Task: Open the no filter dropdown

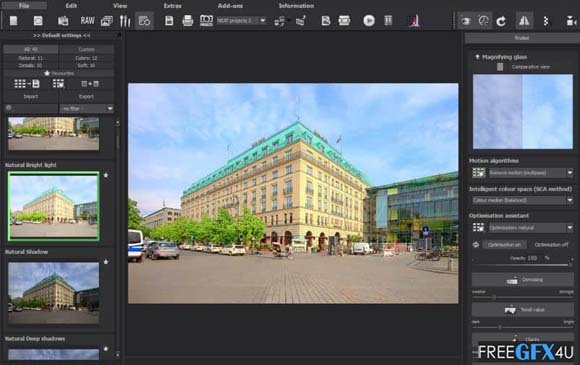Action: [87, 108]
